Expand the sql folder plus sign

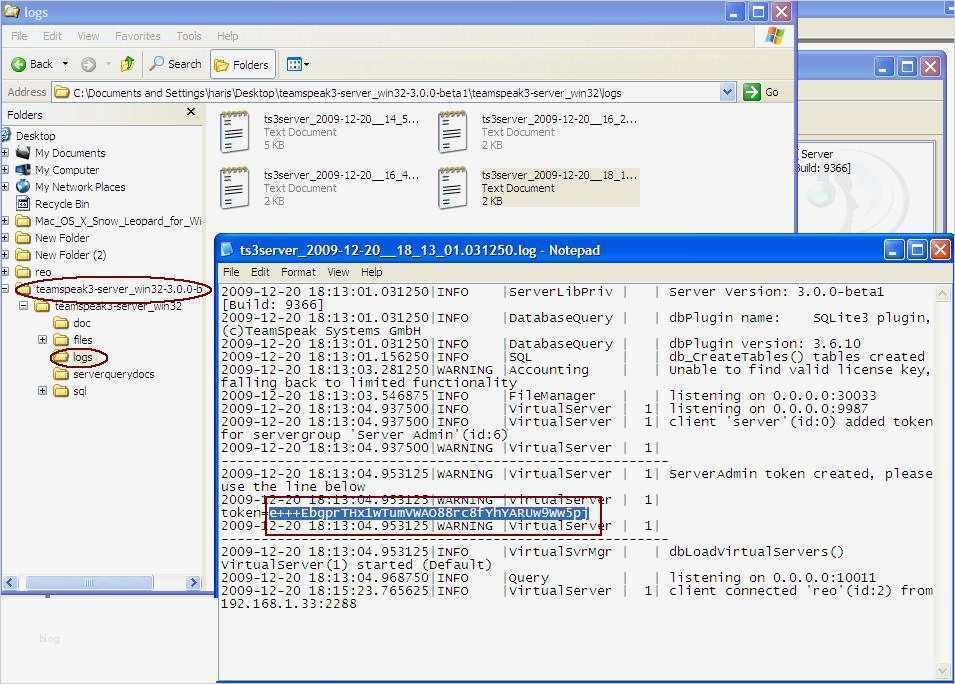click(43, 391)
